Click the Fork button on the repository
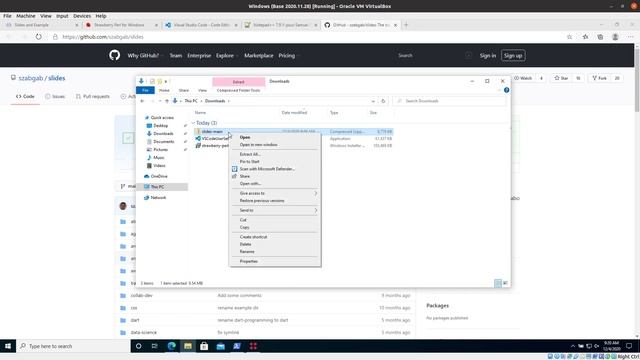The width and height of the screenshot is (640, 360). tap(600, 78)
